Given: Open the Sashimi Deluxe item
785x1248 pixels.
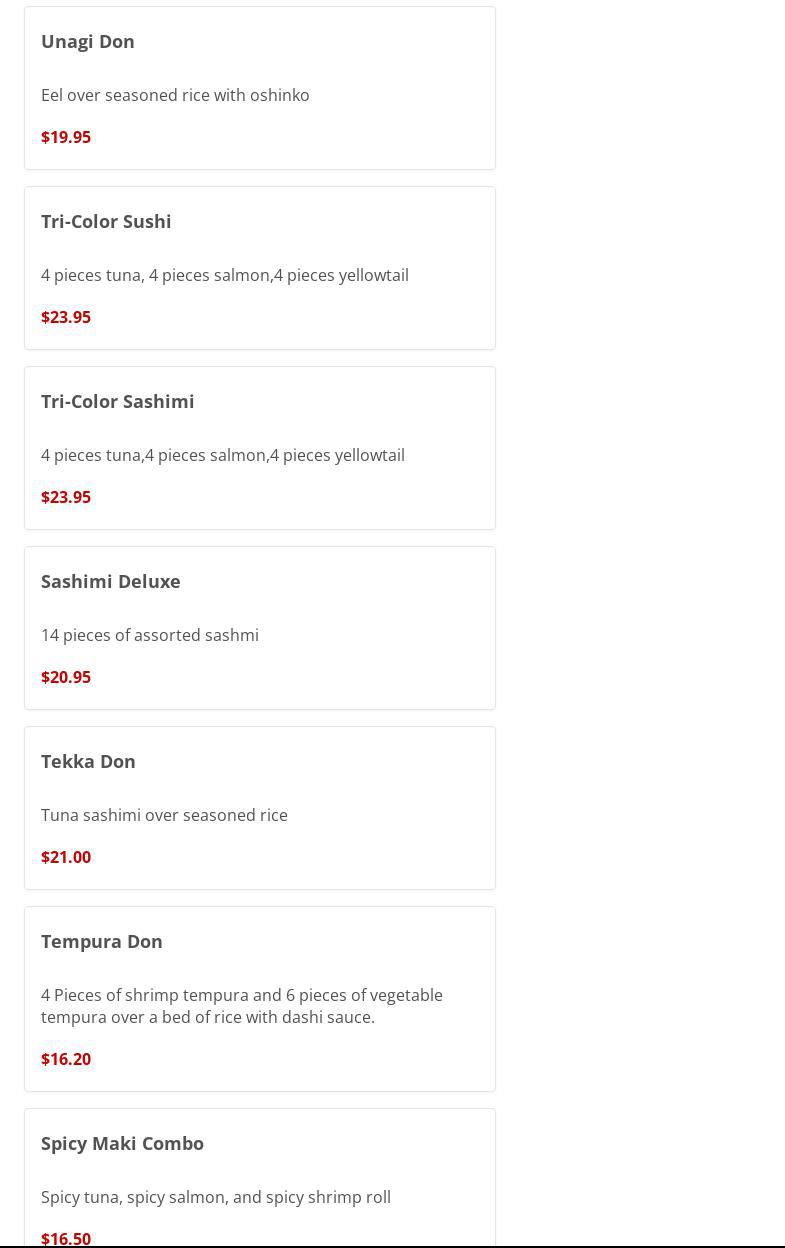Looking at the screenshot, I should coord(111,581).
